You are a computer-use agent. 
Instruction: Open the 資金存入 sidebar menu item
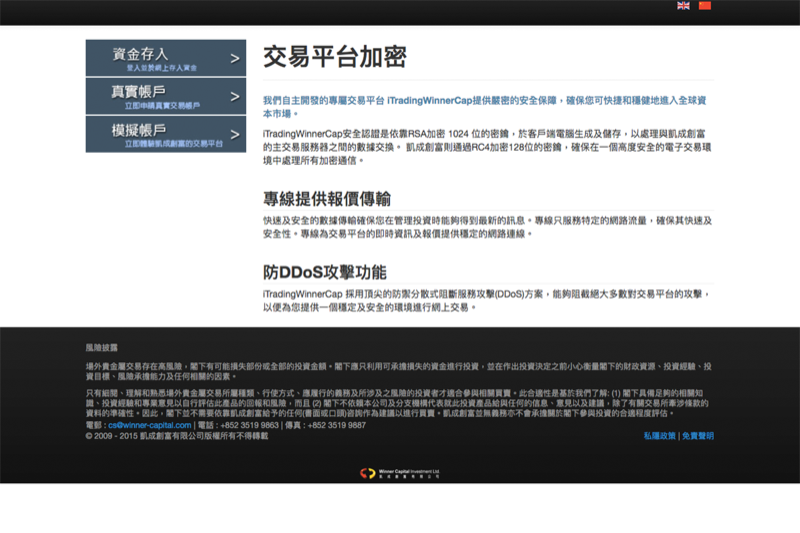[x=166, y=58]
